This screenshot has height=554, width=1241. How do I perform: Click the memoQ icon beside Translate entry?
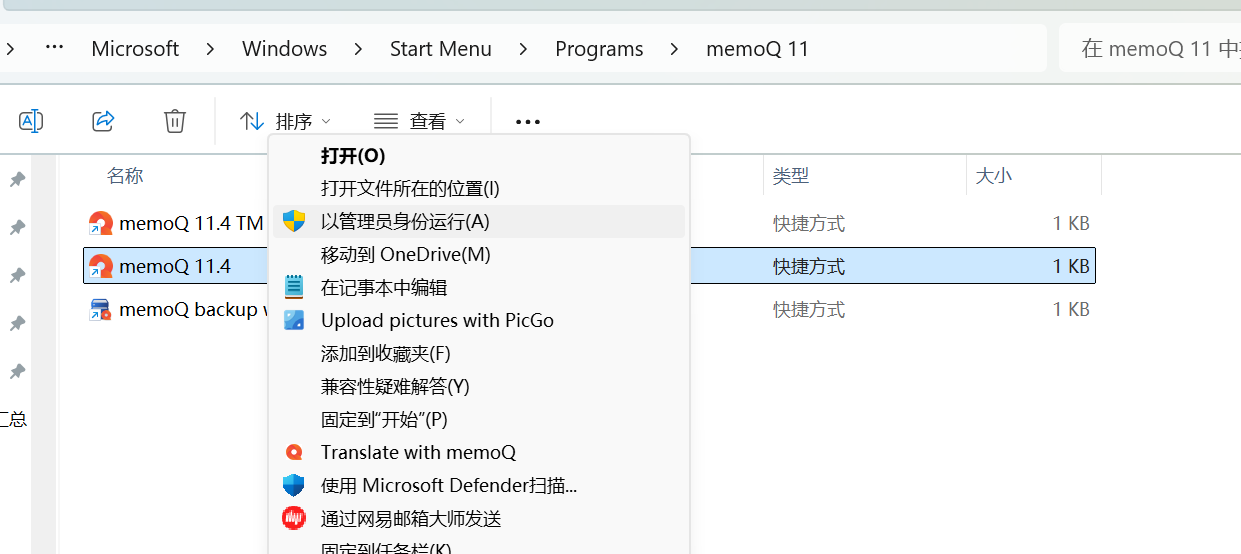coord(294,452)
